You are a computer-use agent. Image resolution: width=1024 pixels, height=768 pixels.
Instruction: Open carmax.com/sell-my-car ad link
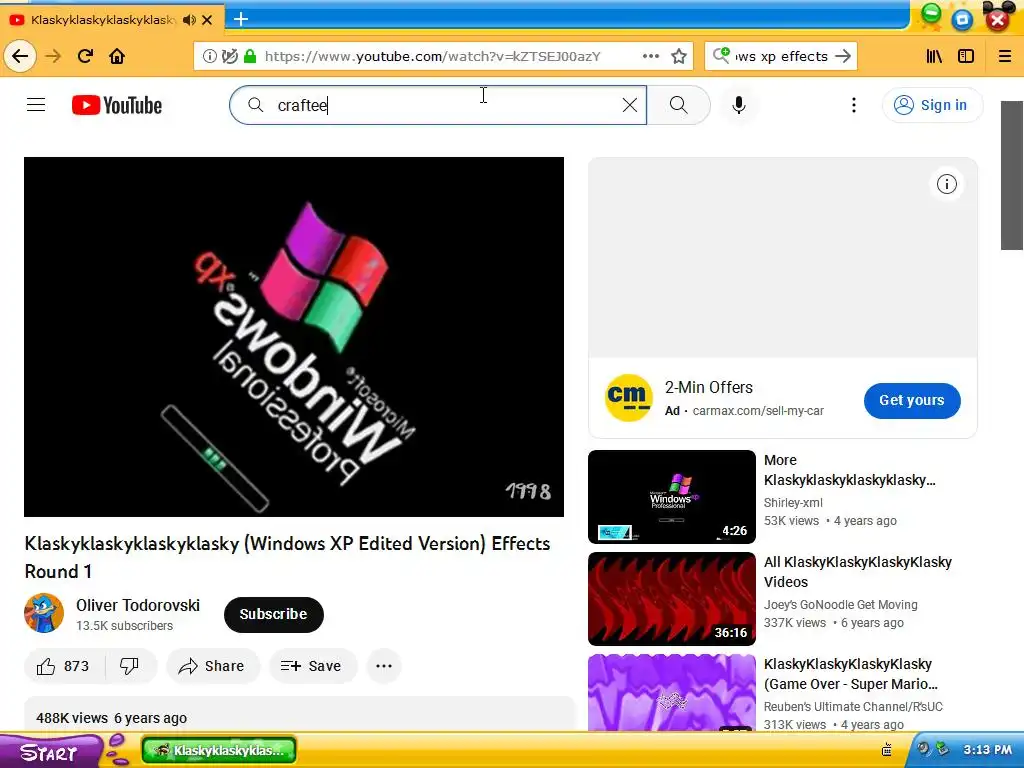758,411
